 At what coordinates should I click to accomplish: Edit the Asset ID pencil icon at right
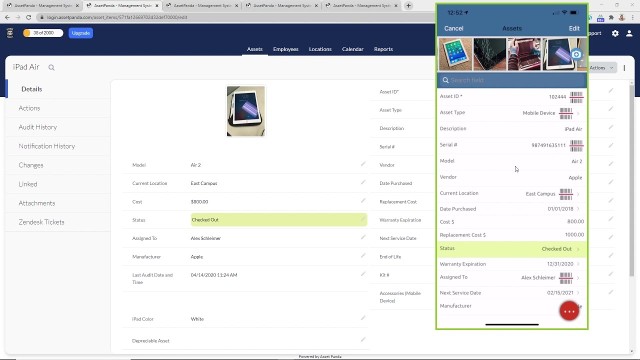point(611,91)
